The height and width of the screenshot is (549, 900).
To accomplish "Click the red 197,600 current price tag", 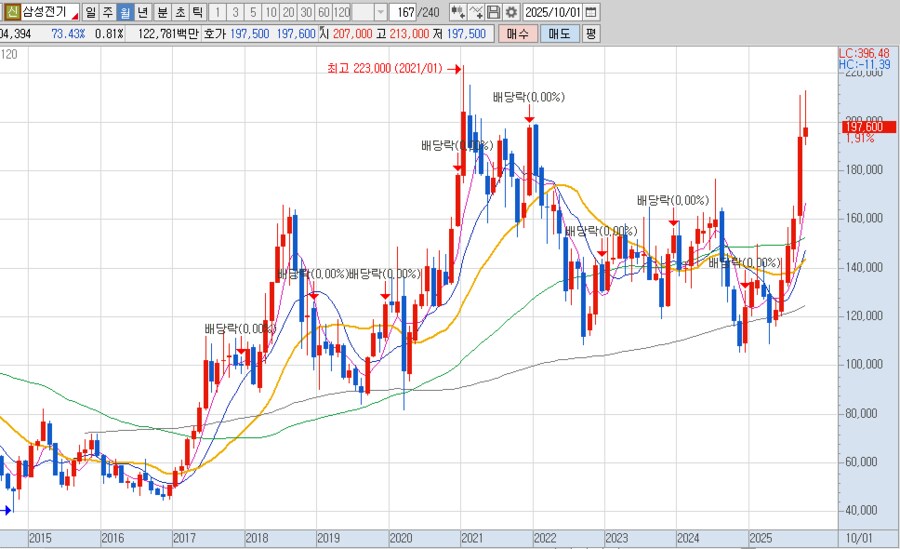I will [x=863, y=127].
